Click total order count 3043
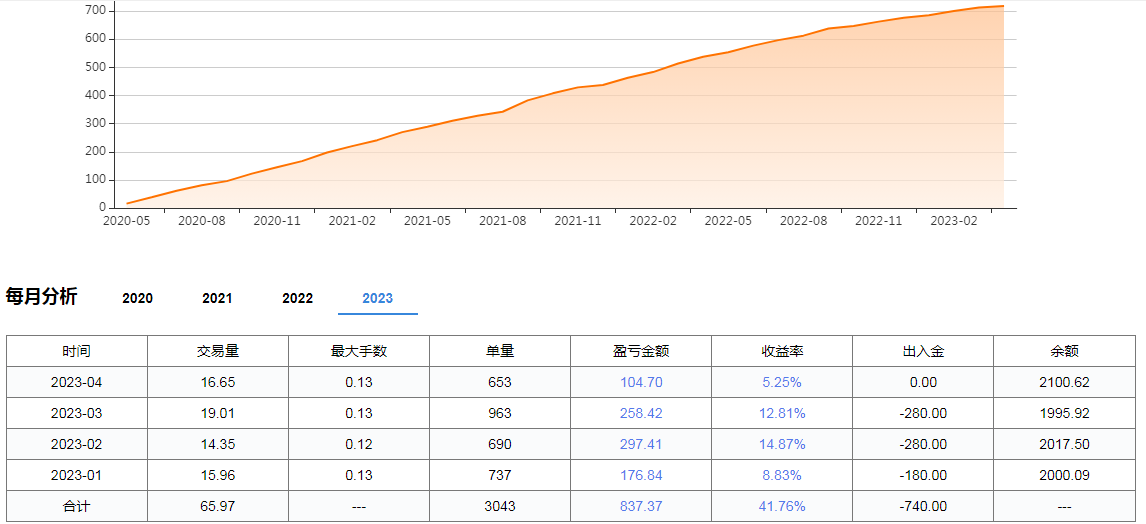The width and height of the screenshot is (1146, 524). coord(500,506)
